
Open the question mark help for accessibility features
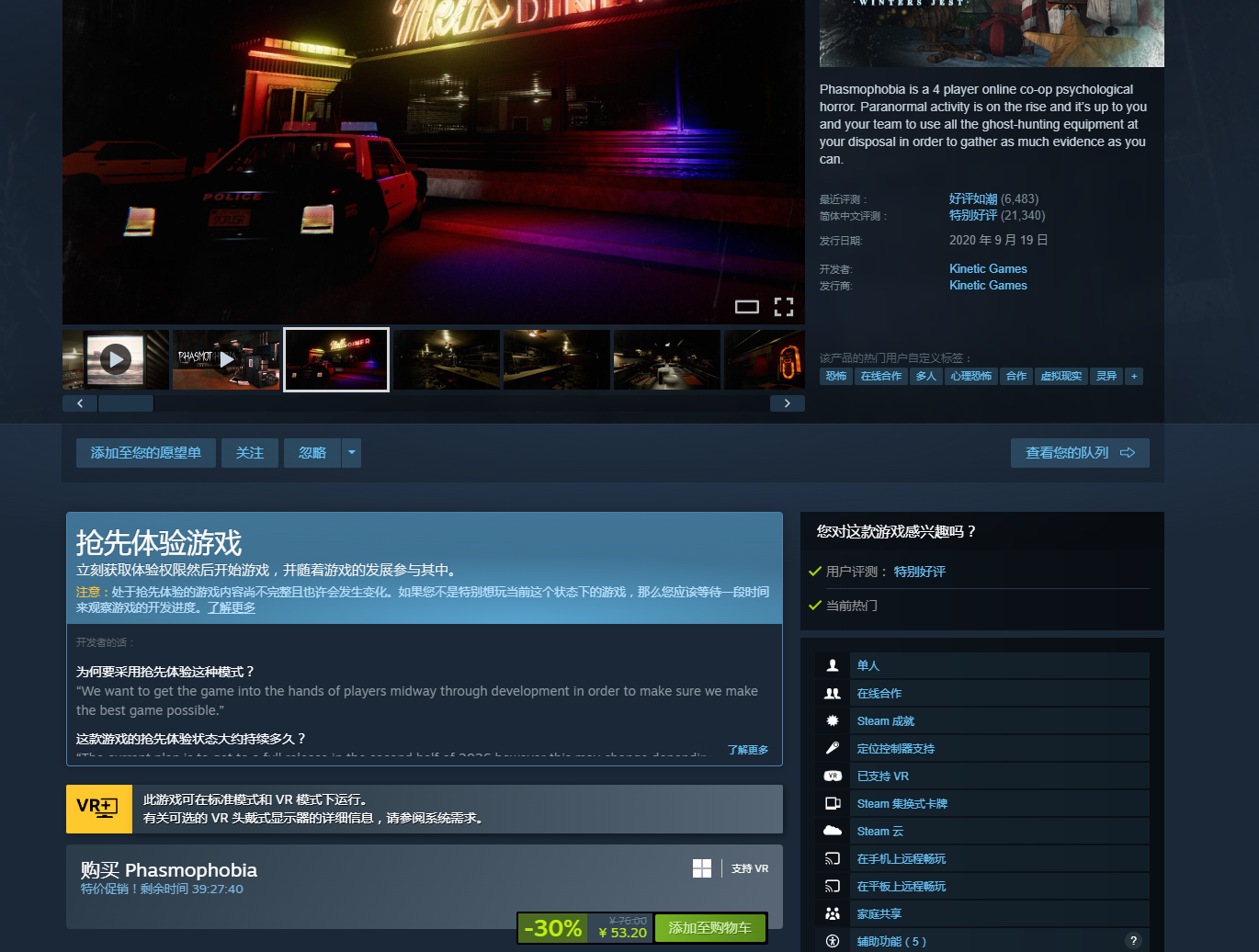tap(1133, 941)
